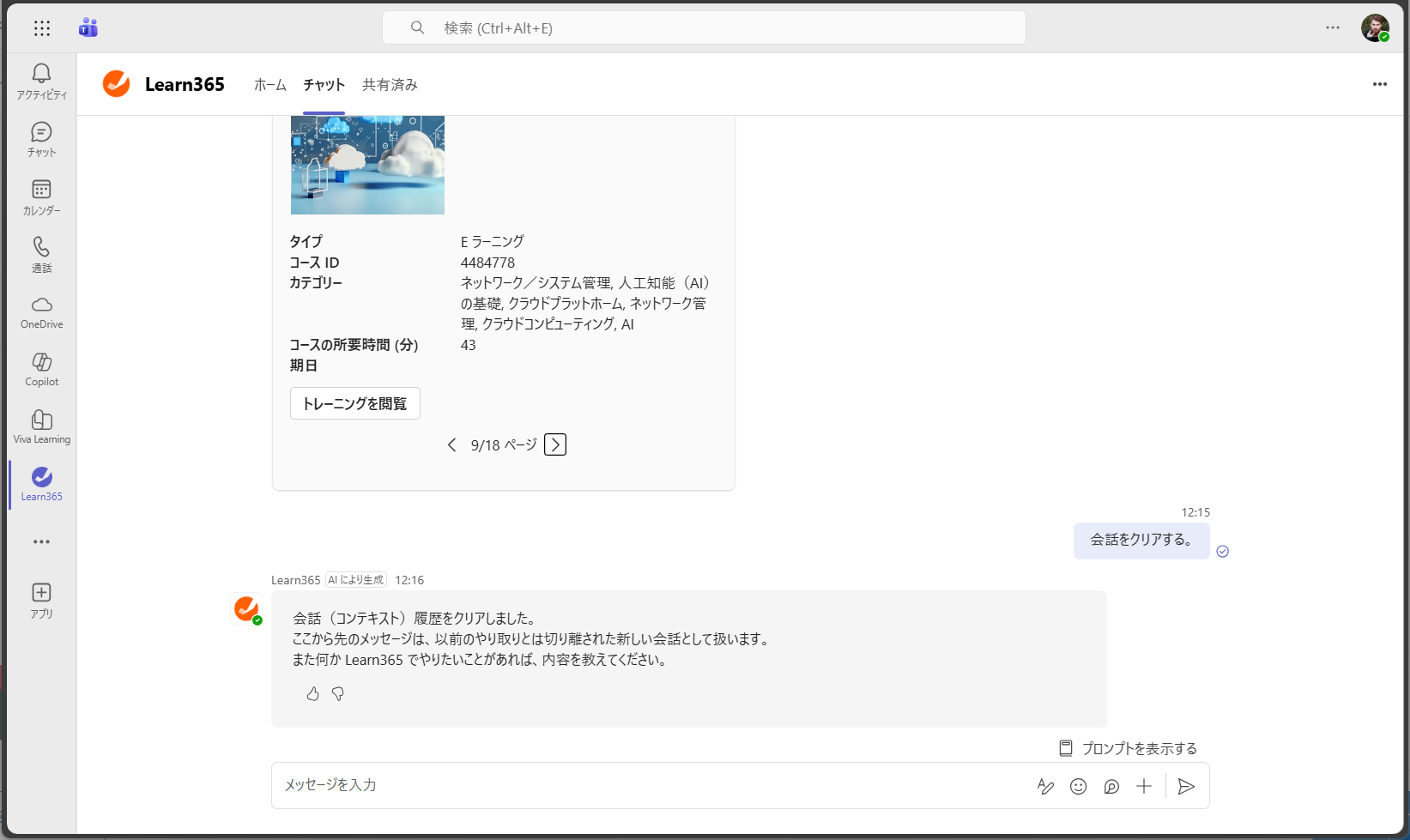Screen dimensions: 1410x840
Task: Click the E ラーニング type value
Action: click(492, 241)
